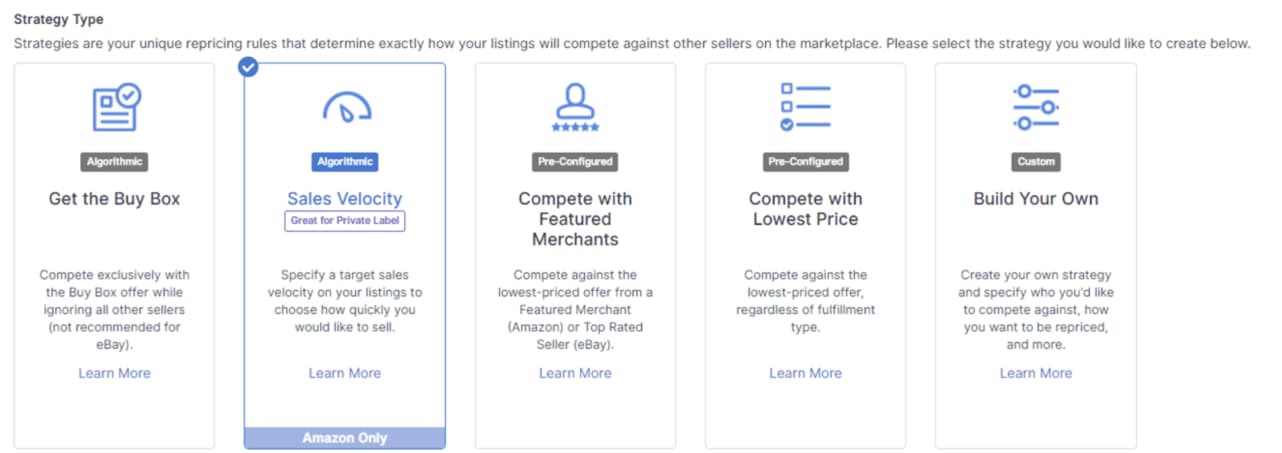
Task: Open Learn More for Build Your Own
Action: 1035,373
